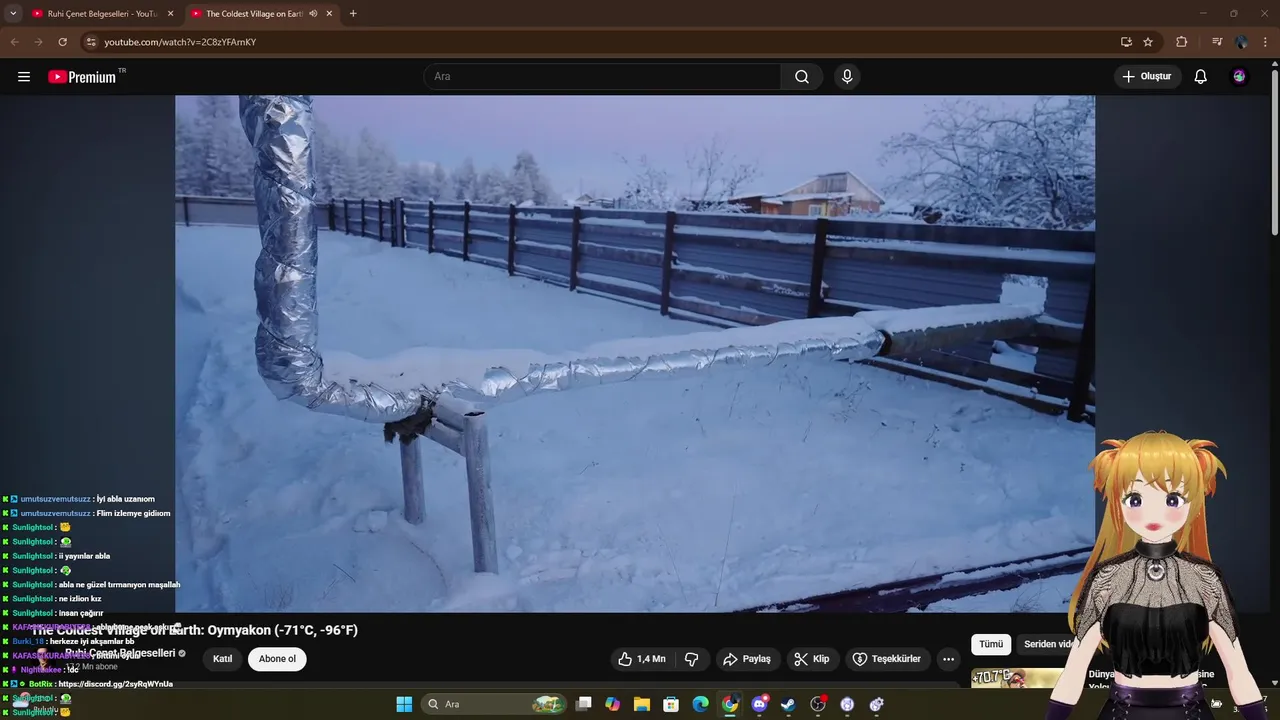Open the YouTube account avatar menu
The height and width of the screenshot is (720, 1280).
tap(1239, 77)
